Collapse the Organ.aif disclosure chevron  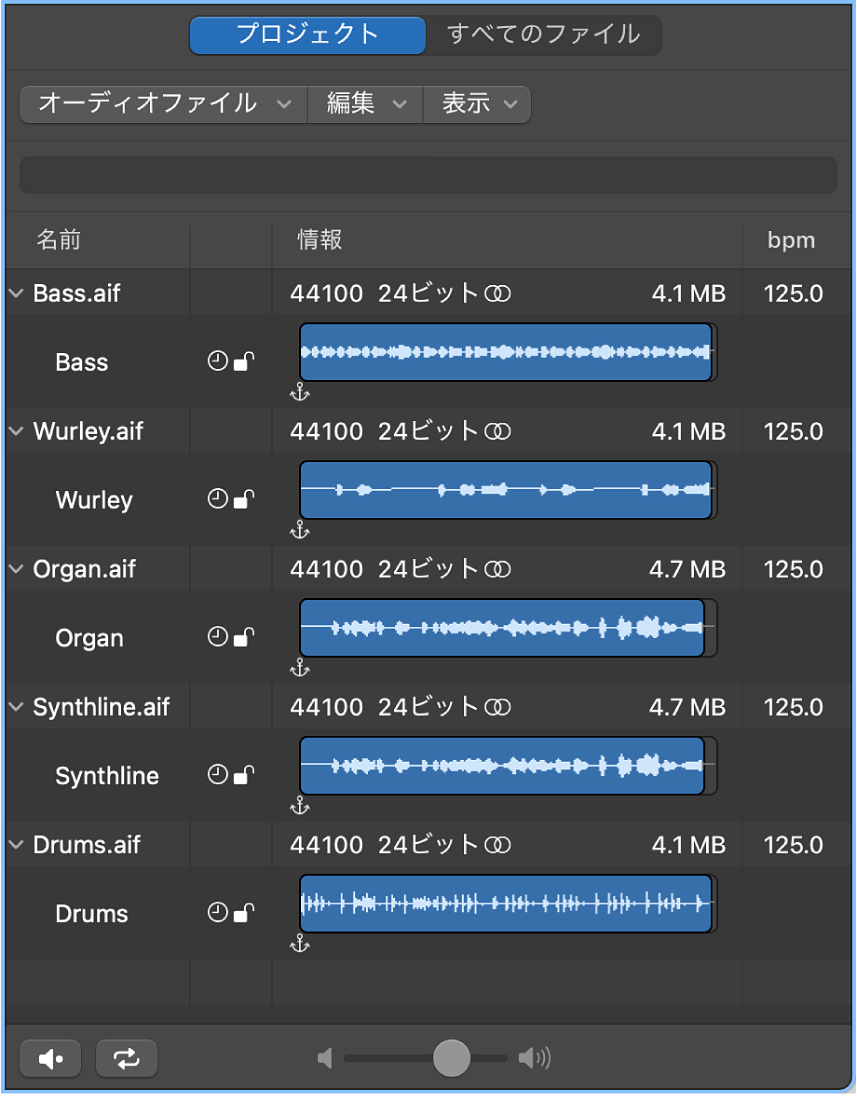point(16,569)
